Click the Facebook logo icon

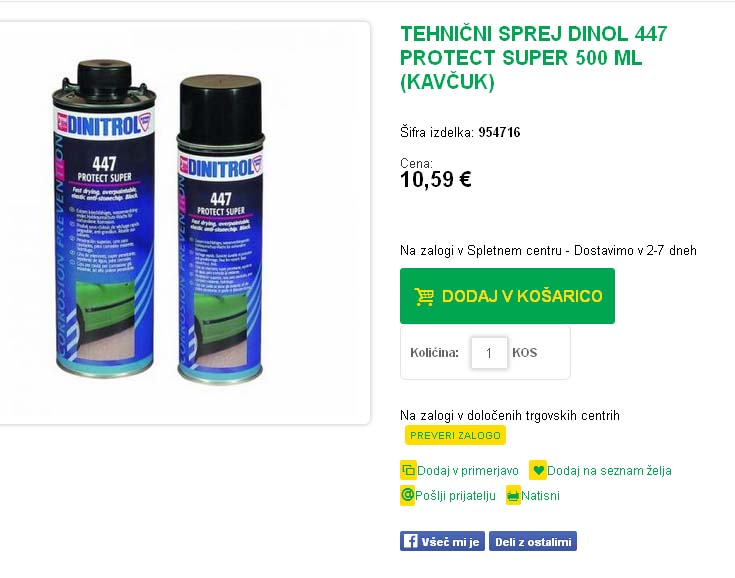[x=410, y=541]
